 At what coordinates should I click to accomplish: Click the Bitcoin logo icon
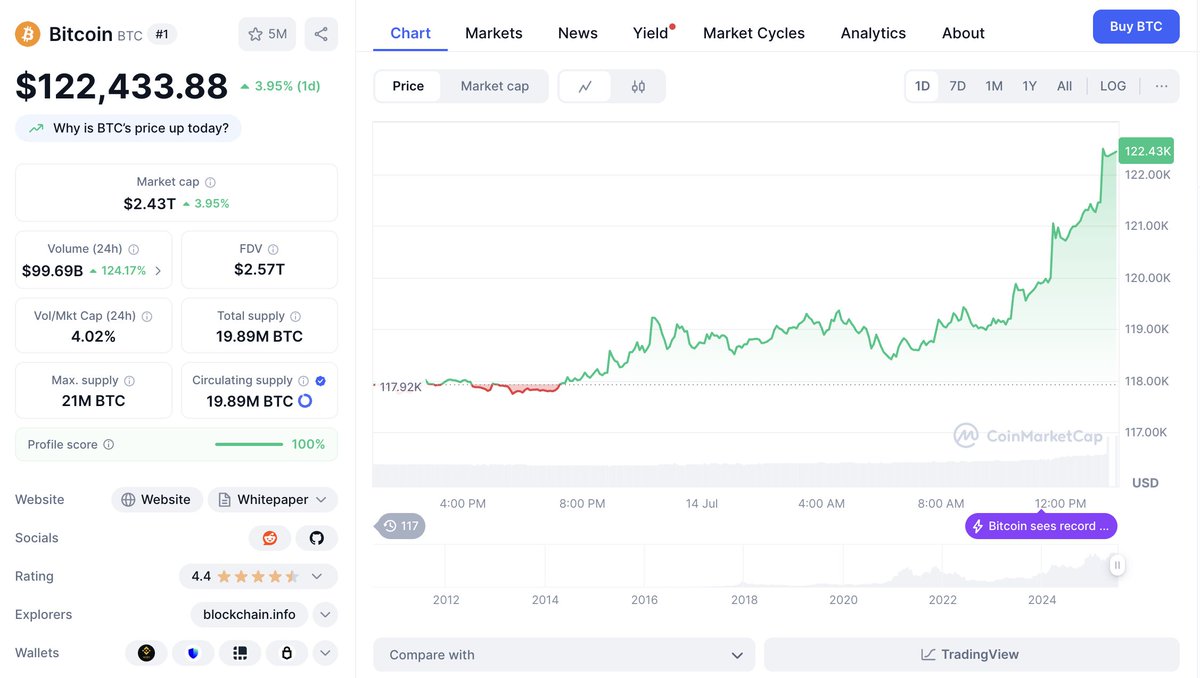(28, 34)
